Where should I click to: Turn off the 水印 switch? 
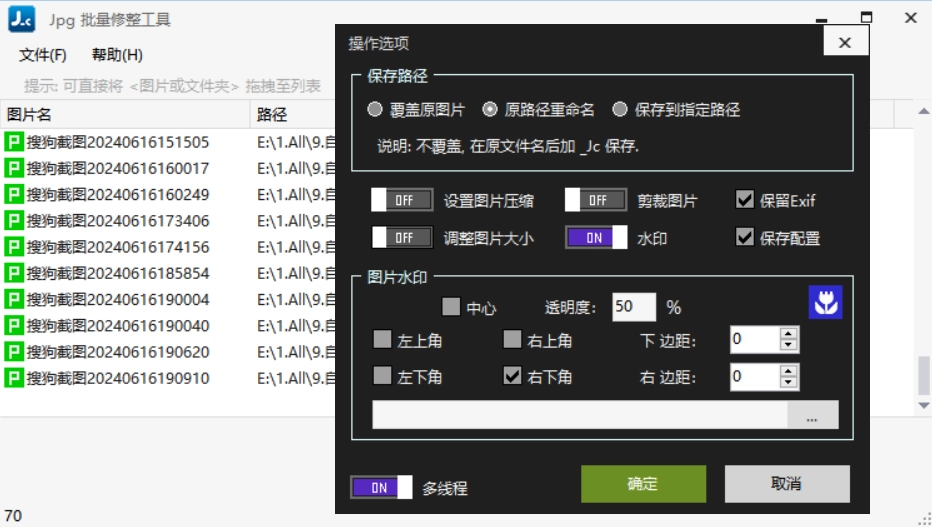point(596,238)
